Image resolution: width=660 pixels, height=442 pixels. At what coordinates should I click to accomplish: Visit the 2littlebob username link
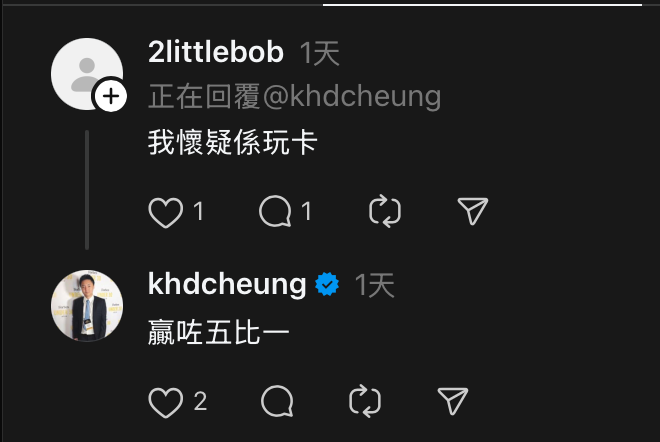[216, 52]
